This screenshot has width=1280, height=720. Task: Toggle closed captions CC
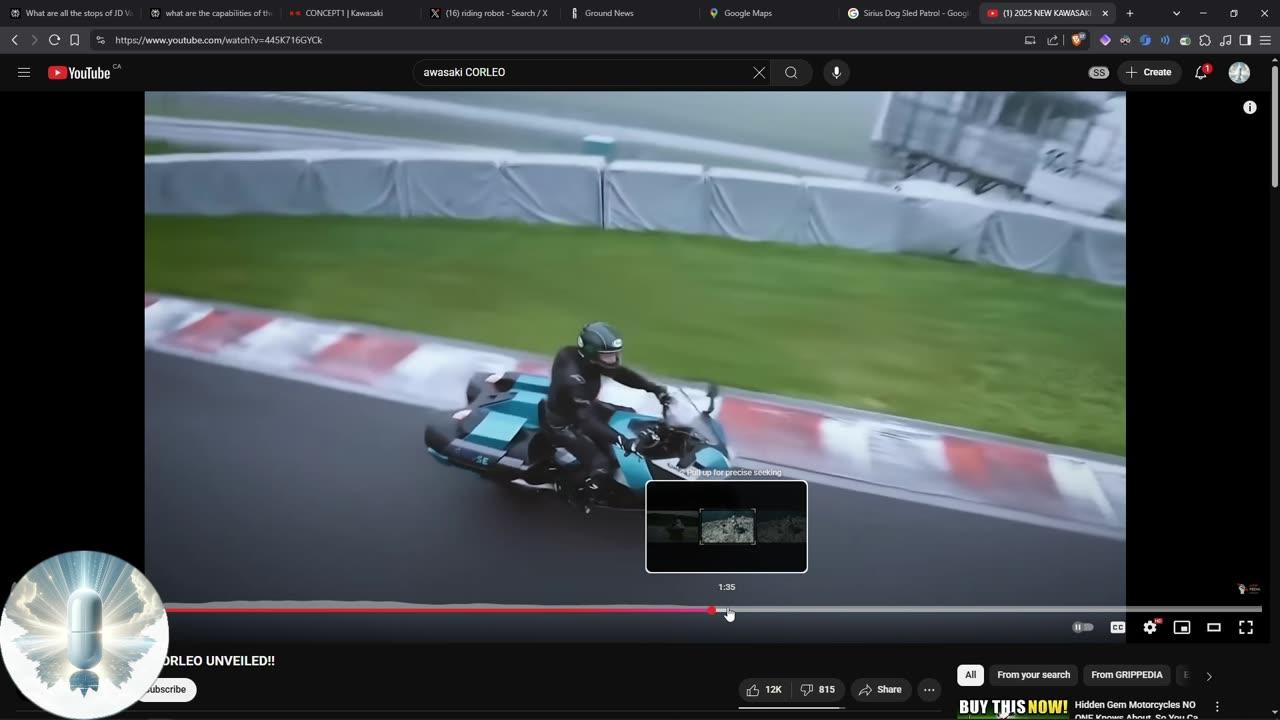[1118, 627]
